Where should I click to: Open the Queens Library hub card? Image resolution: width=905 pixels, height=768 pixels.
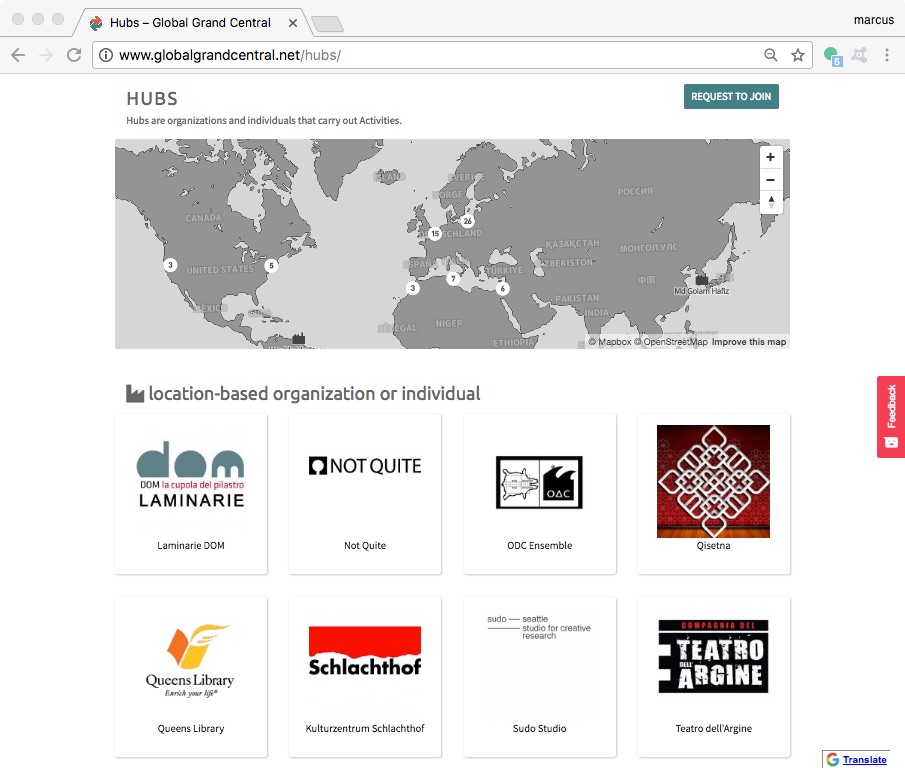[191, 677]
